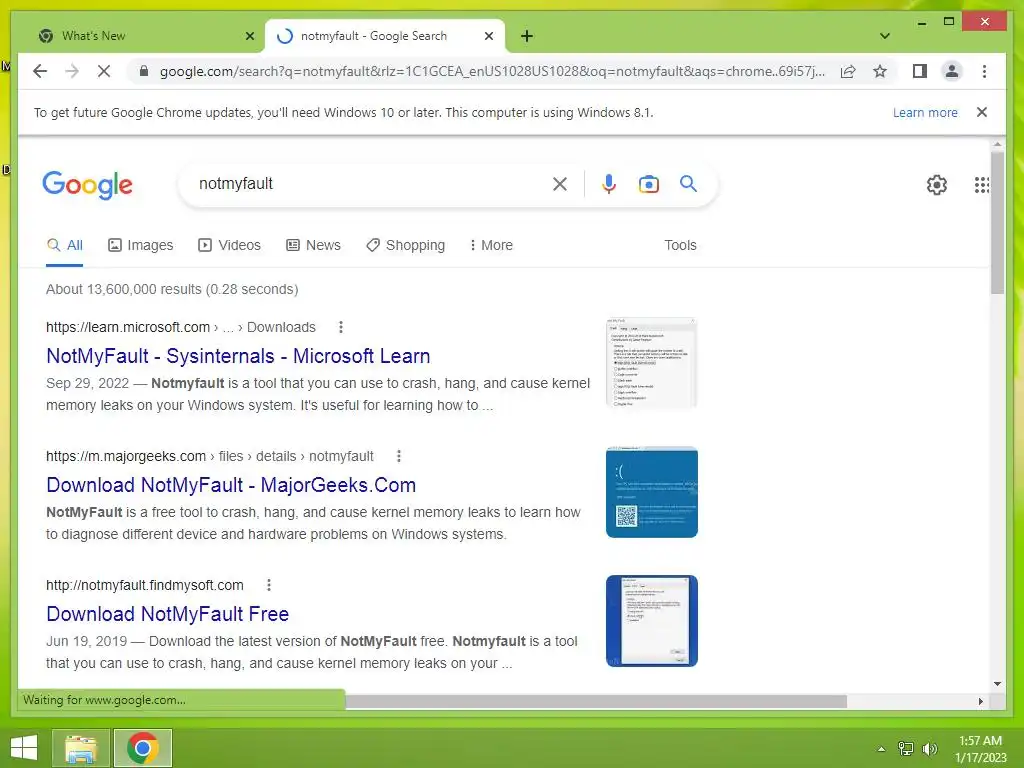This screenshot has width=1024, height=768.
Task: Click the Chrome taskbar icon
Action: (x=143, y=748)
